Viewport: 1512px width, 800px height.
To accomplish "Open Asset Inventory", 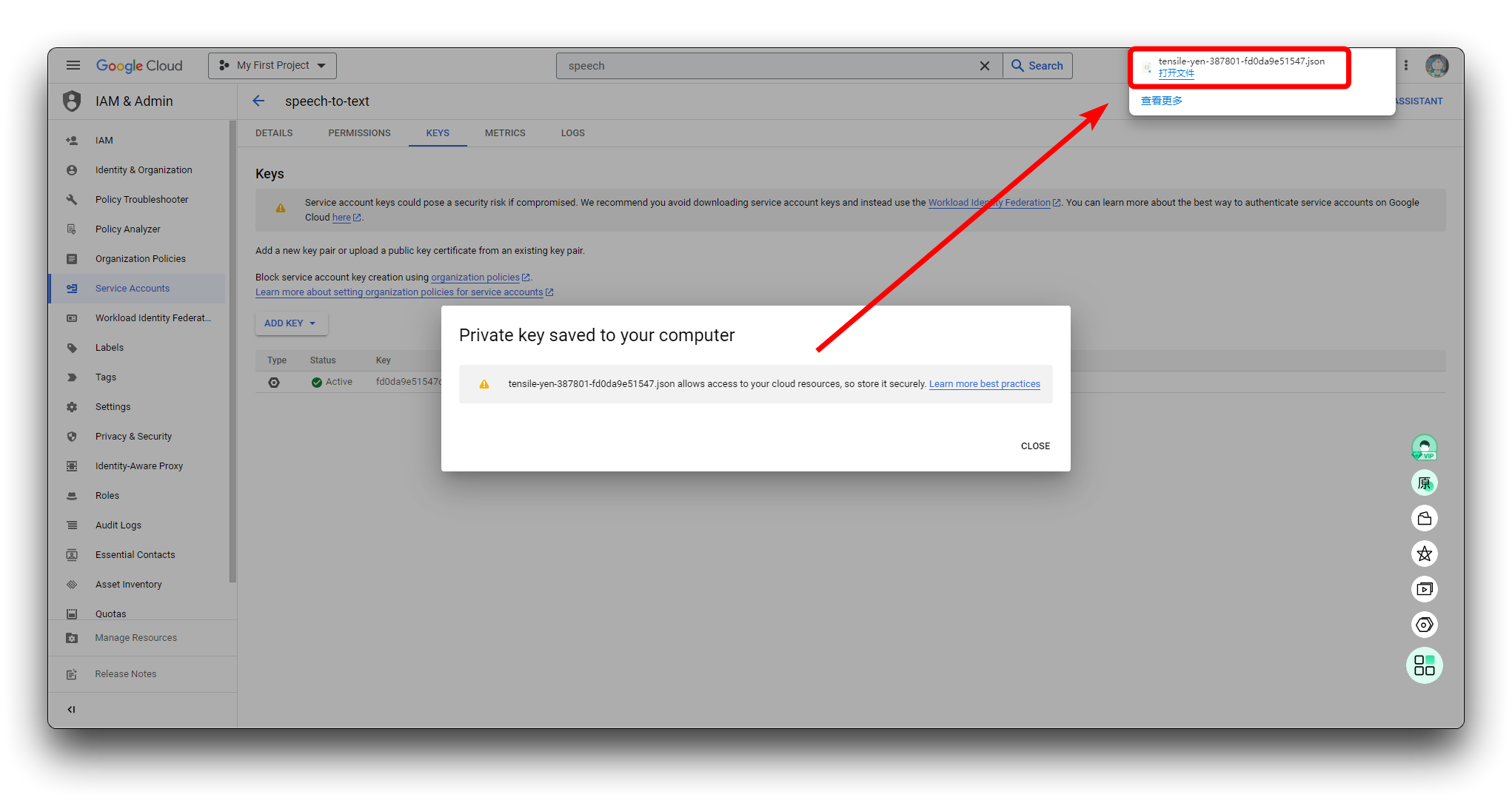I will pos(138,585).
